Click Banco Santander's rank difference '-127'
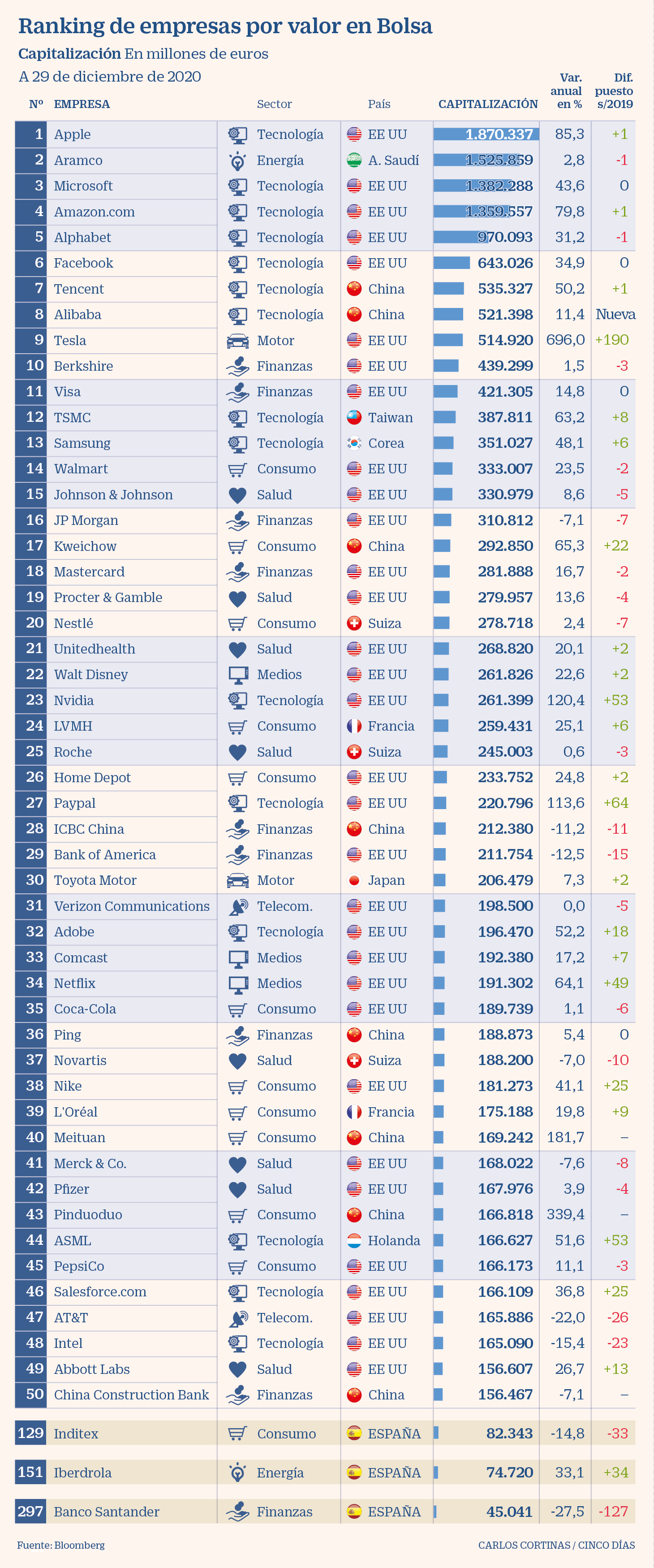The width and height of the screenshot is (654, 1568). click(x=613, y=1512)
